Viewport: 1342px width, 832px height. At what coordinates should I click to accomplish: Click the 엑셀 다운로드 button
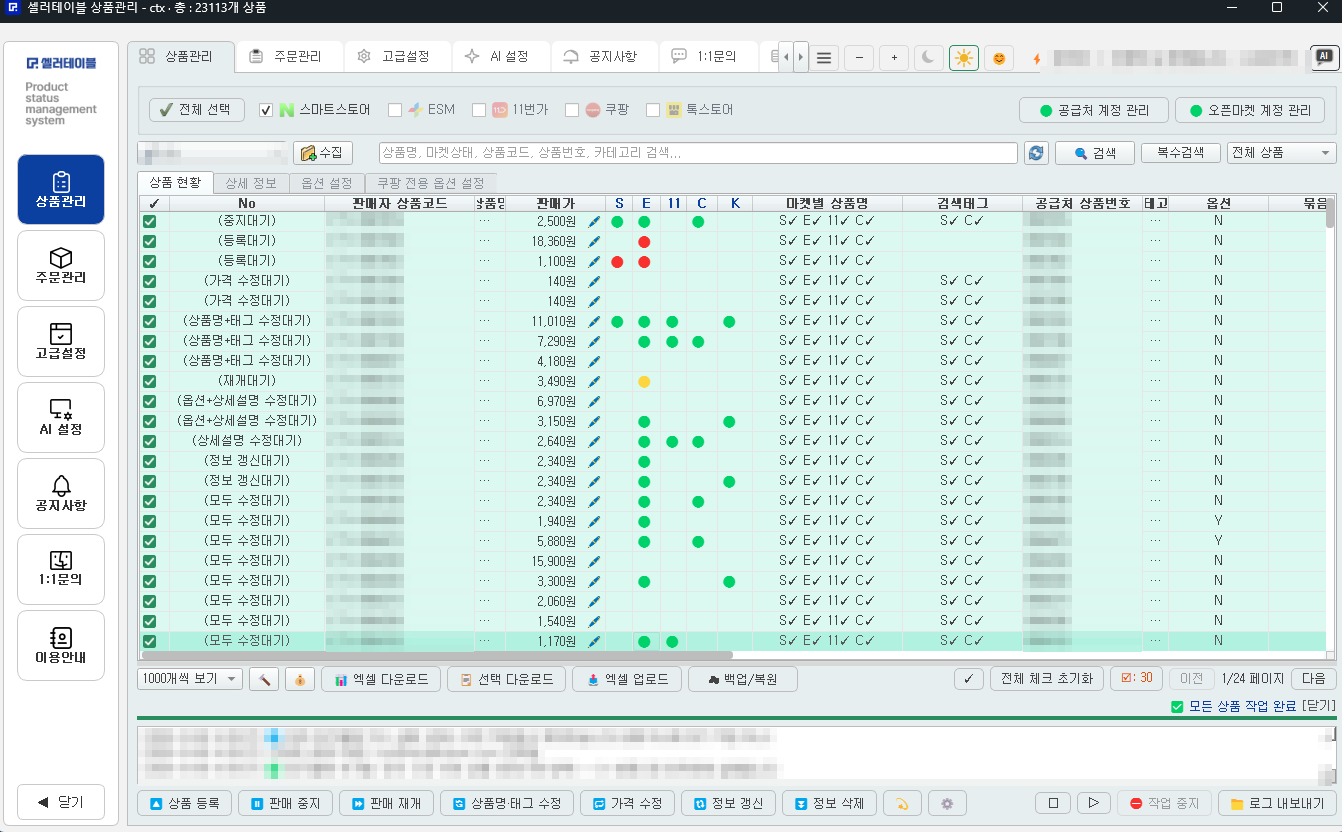pos(381,679)
